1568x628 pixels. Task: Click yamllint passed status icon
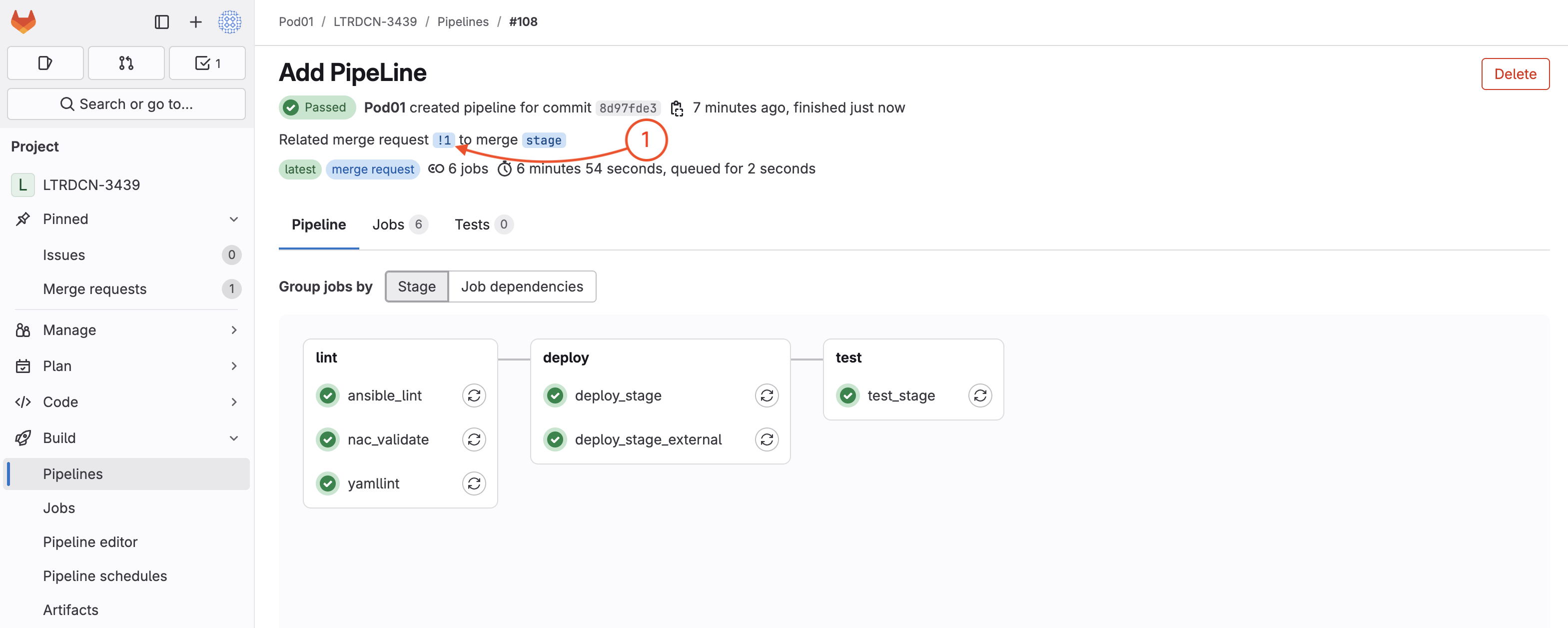coord(328,483)
